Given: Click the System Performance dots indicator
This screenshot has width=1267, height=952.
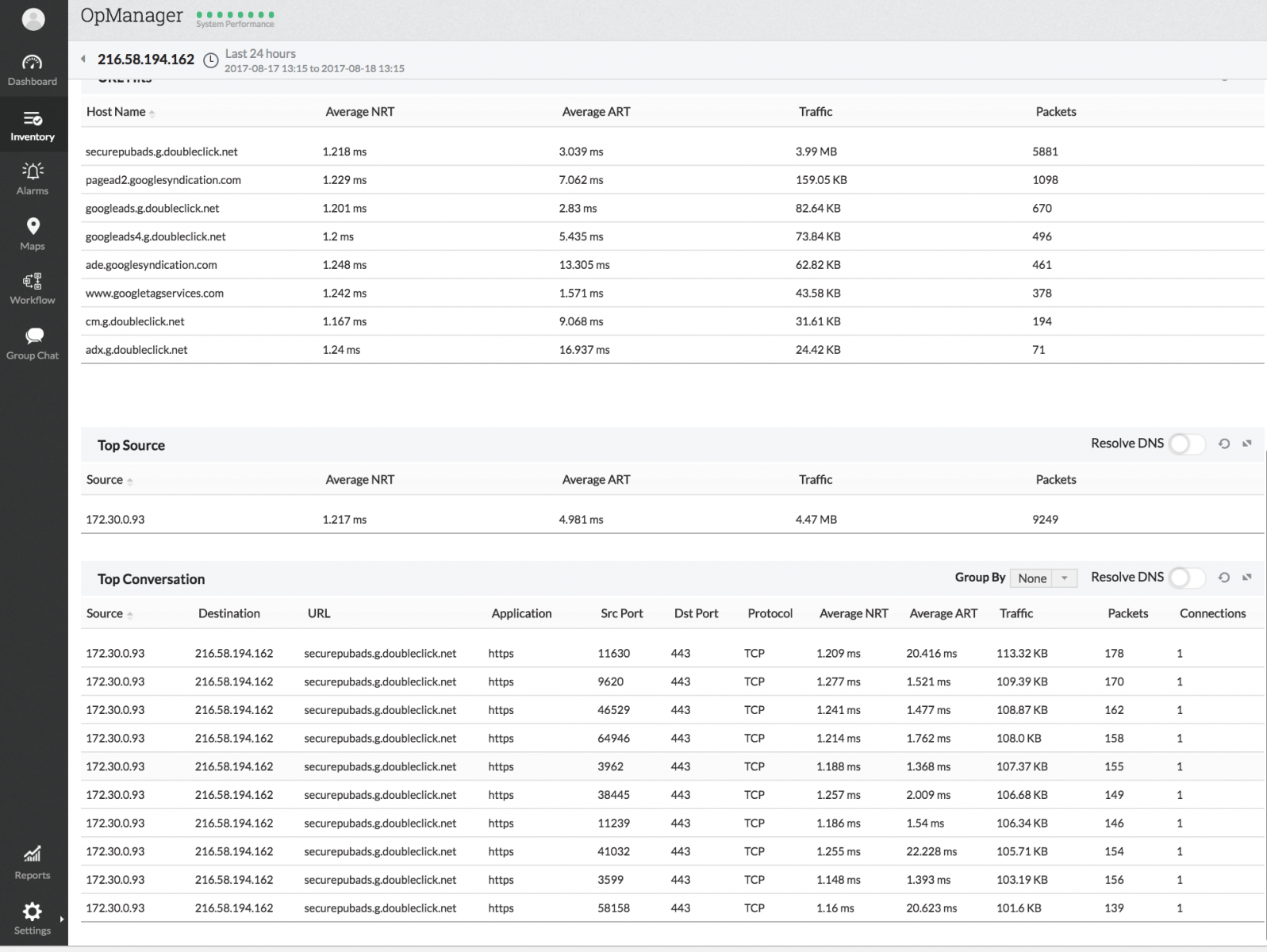Looking at the screenshot, I should point(235,15).
